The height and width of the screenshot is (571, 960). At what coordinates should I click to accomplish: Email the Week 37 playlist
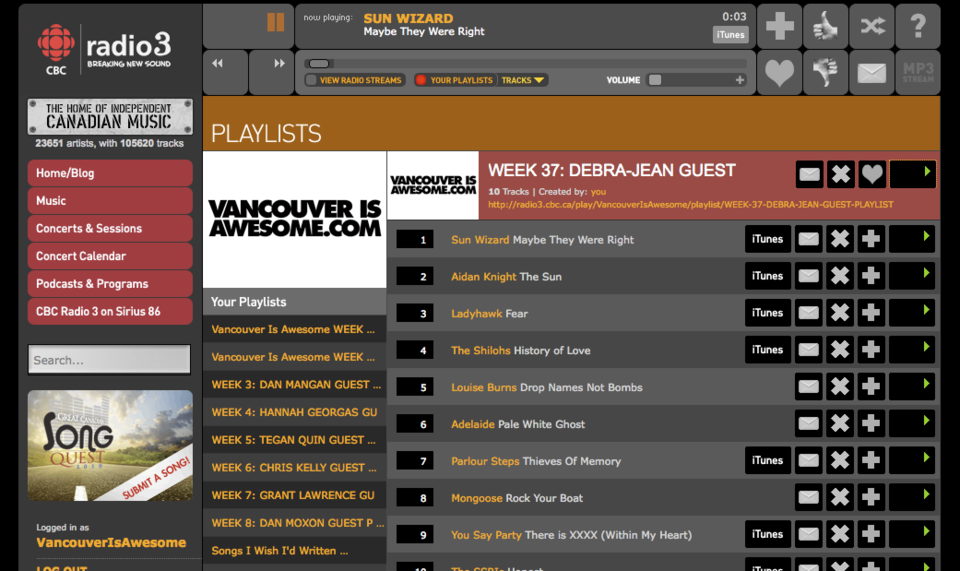(809, 174)
